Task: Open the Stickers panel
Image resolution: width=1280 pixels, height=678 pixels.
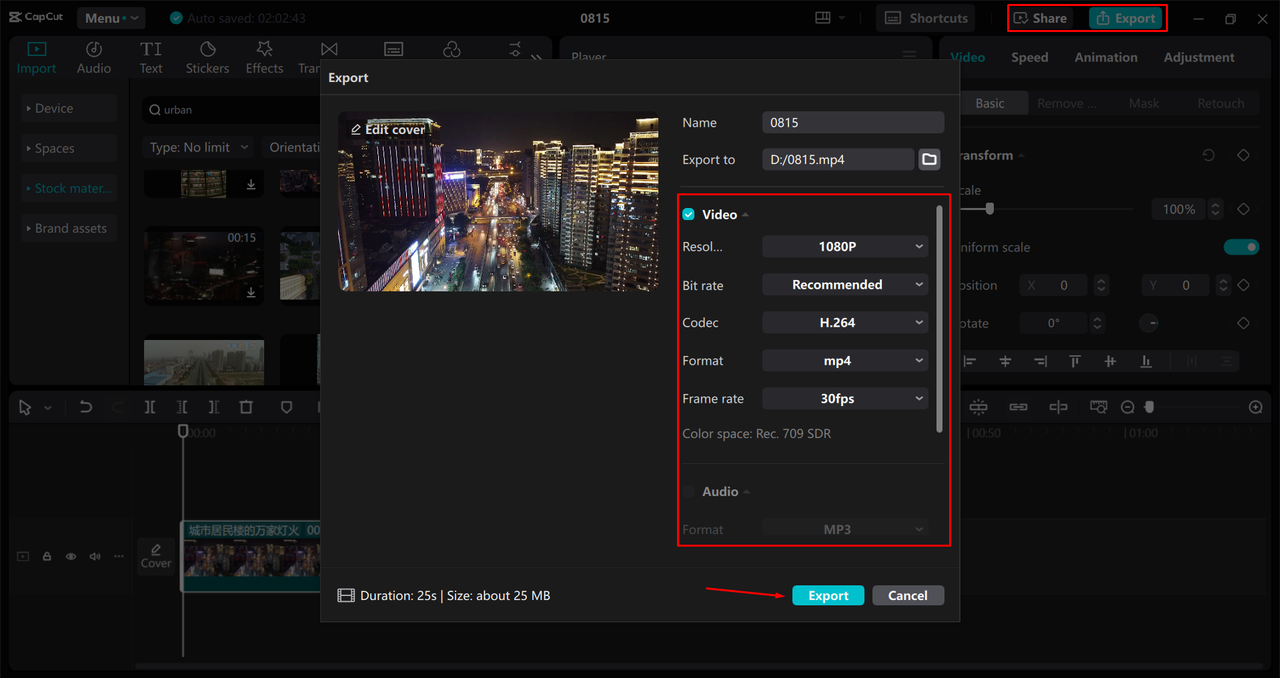Action: pyautogui.click(x=207, y=58)
